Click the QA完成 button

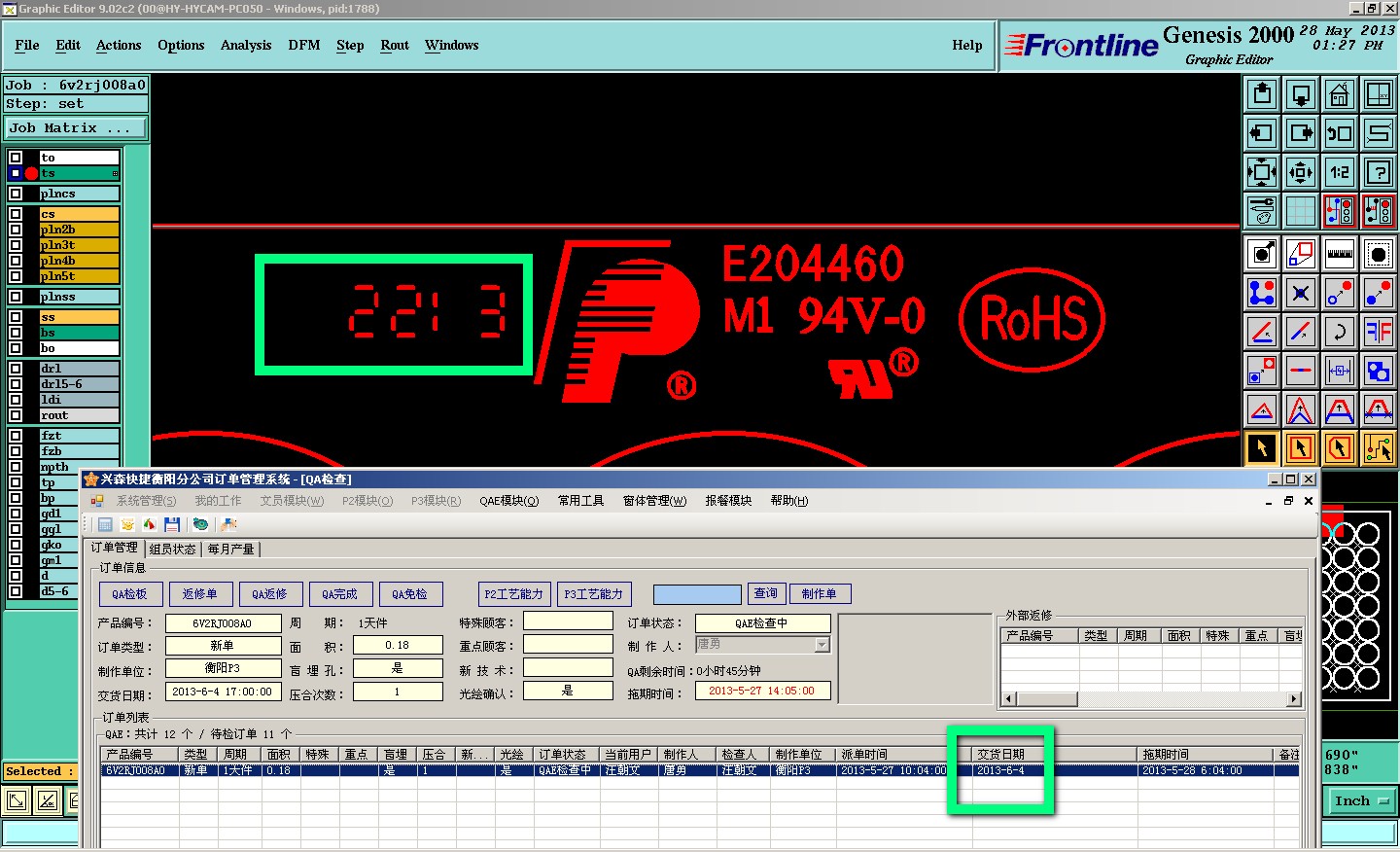click(339, 594)
